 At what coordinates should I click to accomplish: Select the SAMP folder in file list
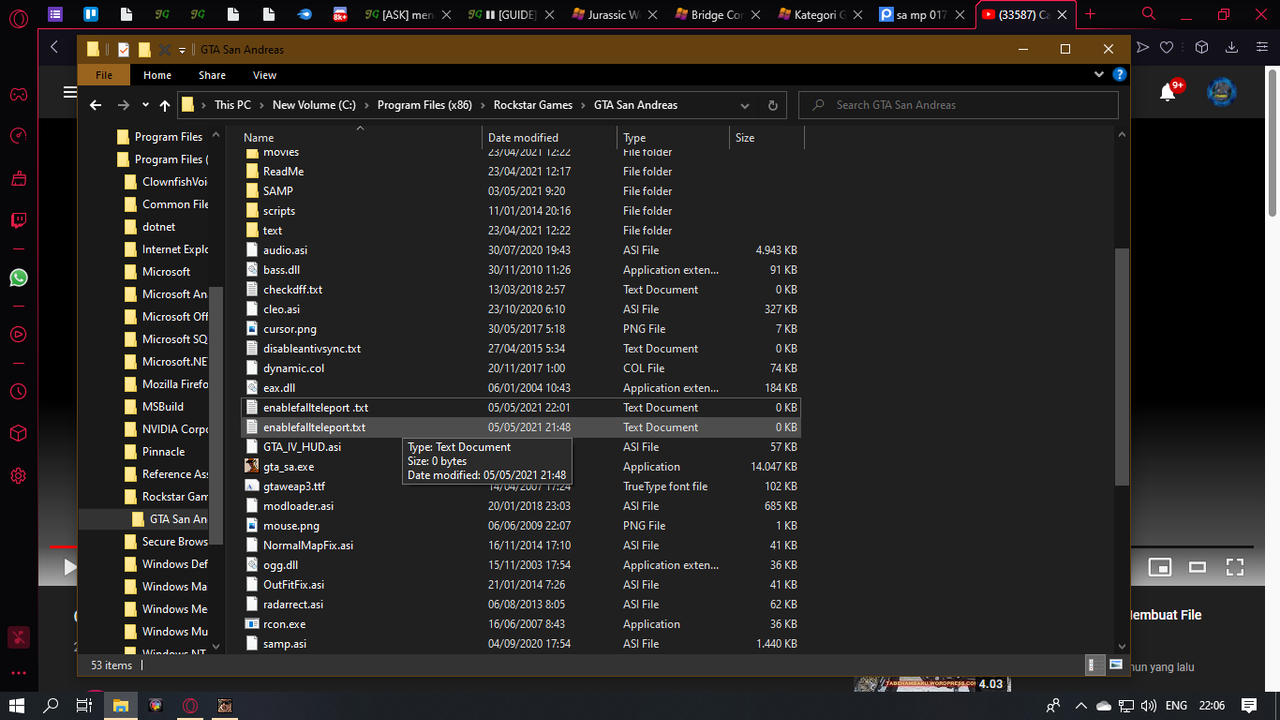pyautogui.click(x=522, y=191)
